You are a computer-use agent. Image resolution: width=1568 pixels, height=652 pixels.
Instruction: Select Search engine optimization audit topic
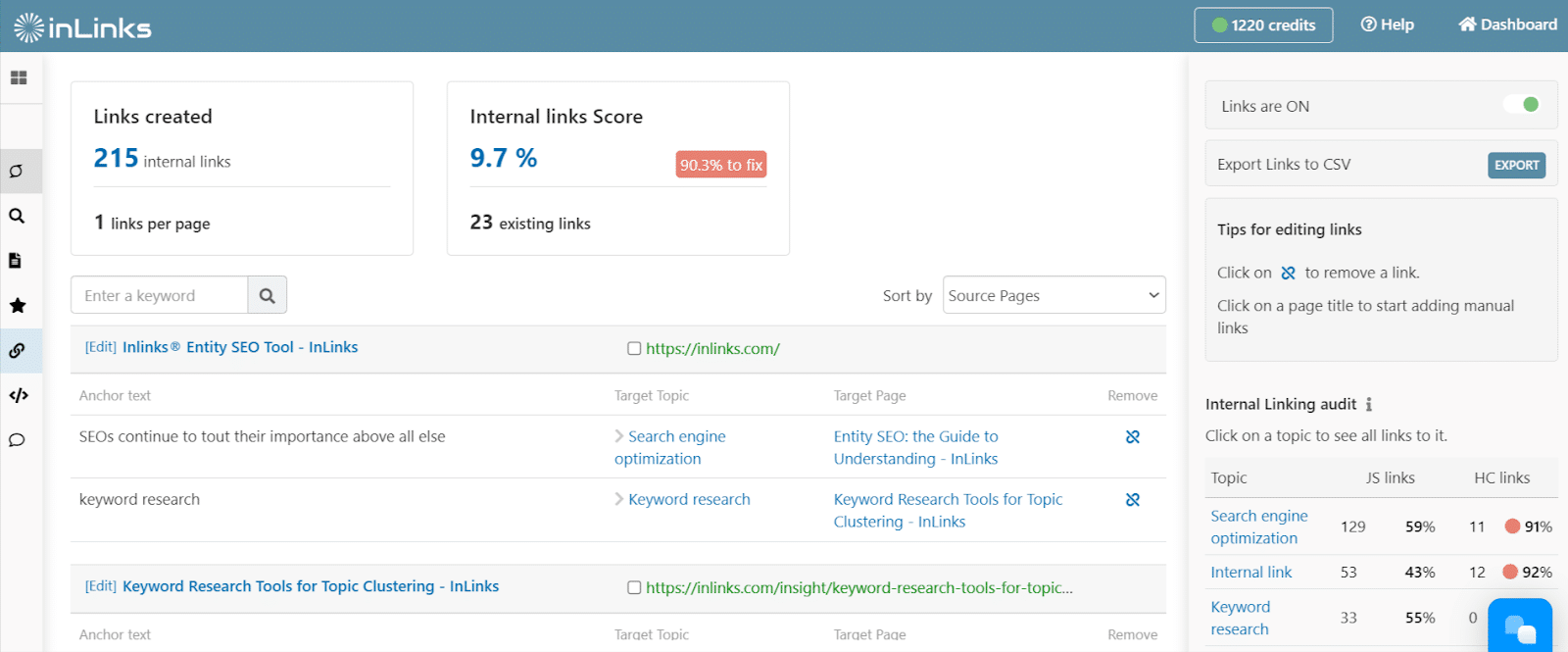click(1259, 527)
